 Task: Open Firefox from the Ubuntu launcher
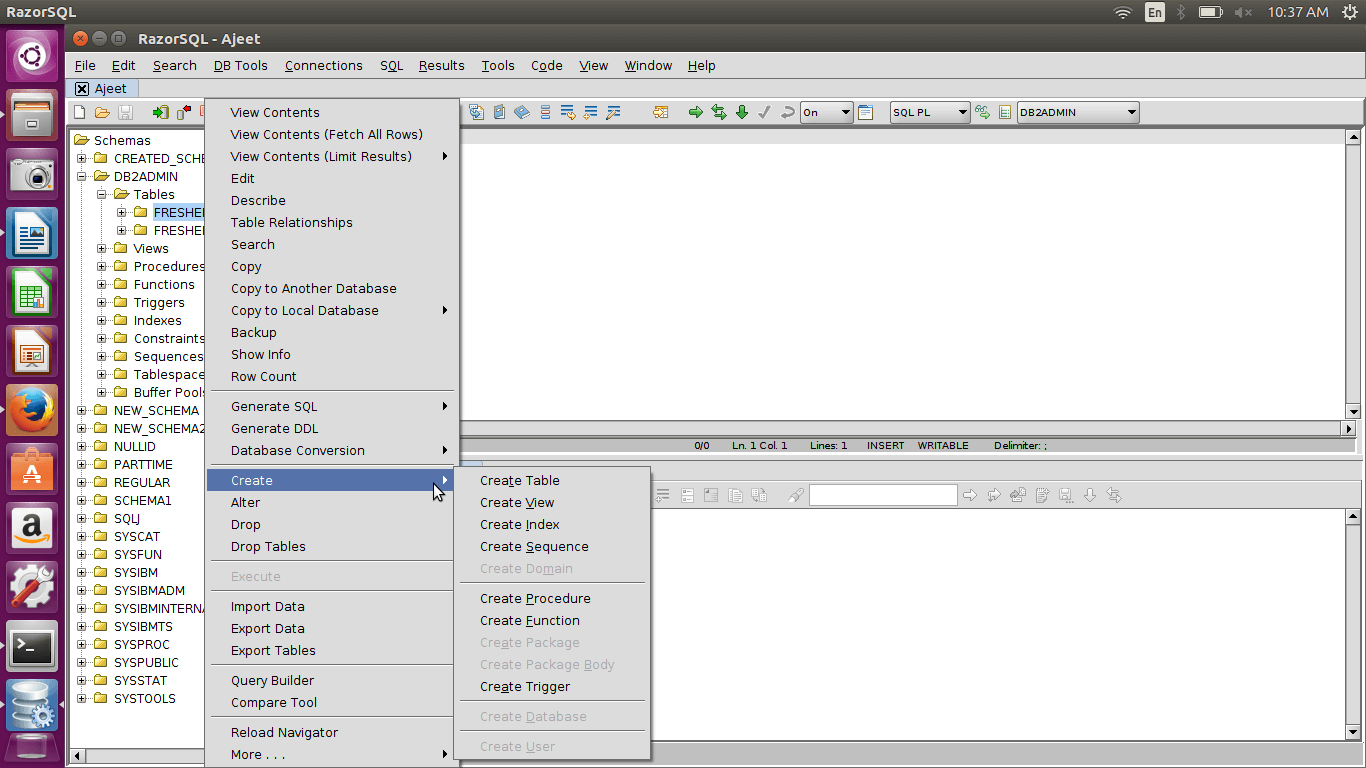32,409
